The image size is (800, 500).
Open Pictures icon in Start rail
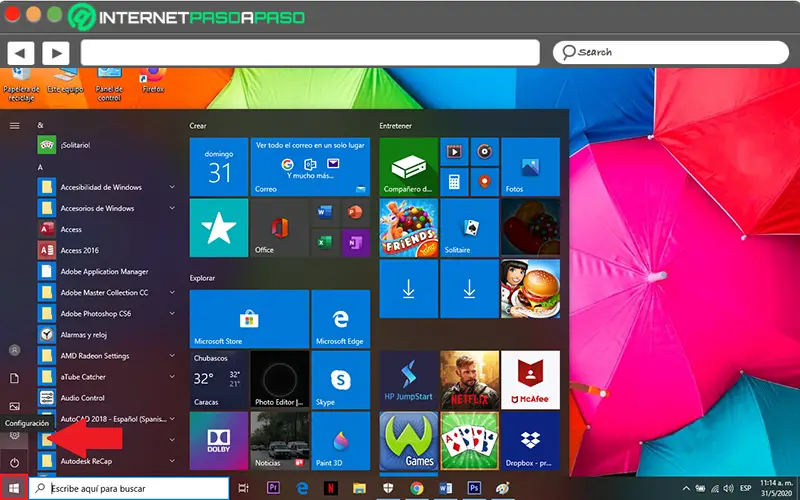coord(14,406)
